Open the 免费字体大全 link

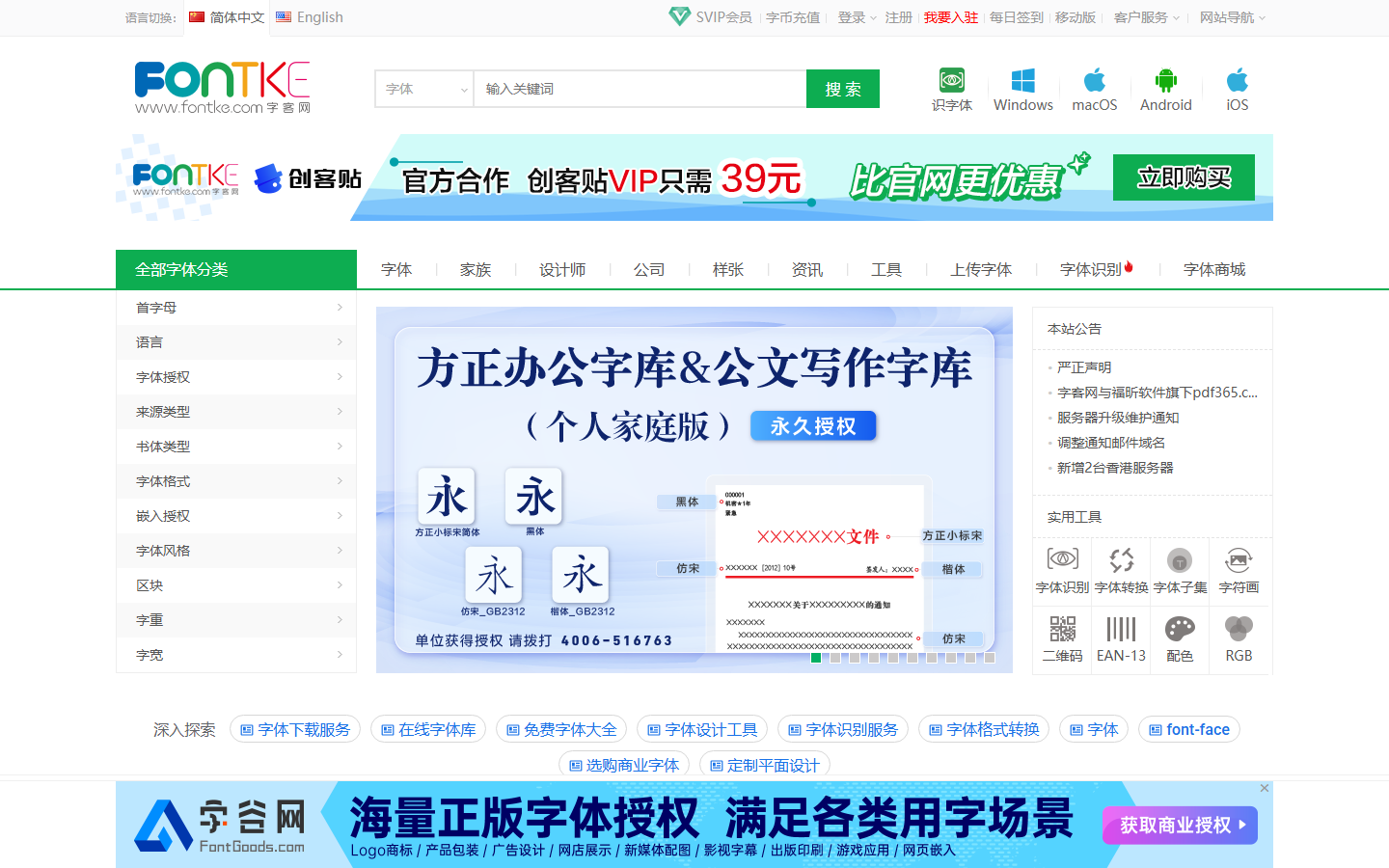[x=561, y=729]
